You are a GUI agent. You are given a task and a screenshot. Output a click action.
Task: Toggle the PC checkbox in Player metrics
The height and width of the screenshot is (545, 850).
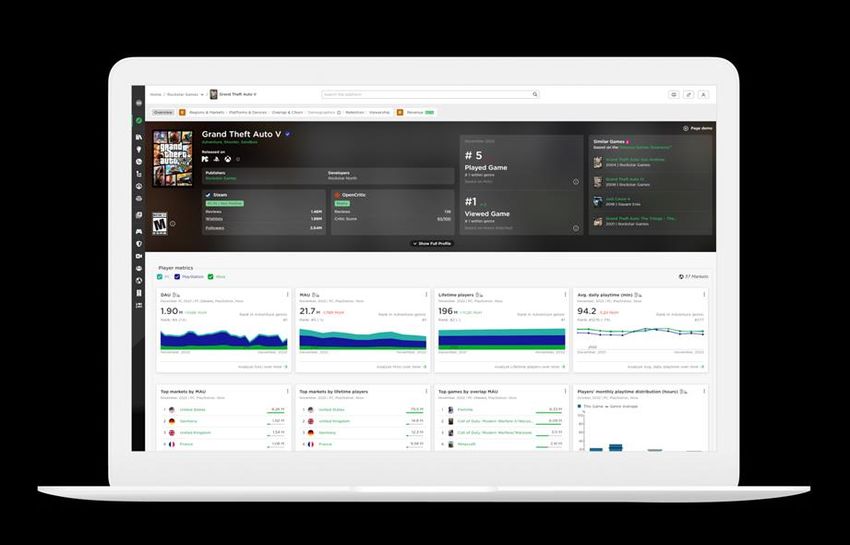160,277
